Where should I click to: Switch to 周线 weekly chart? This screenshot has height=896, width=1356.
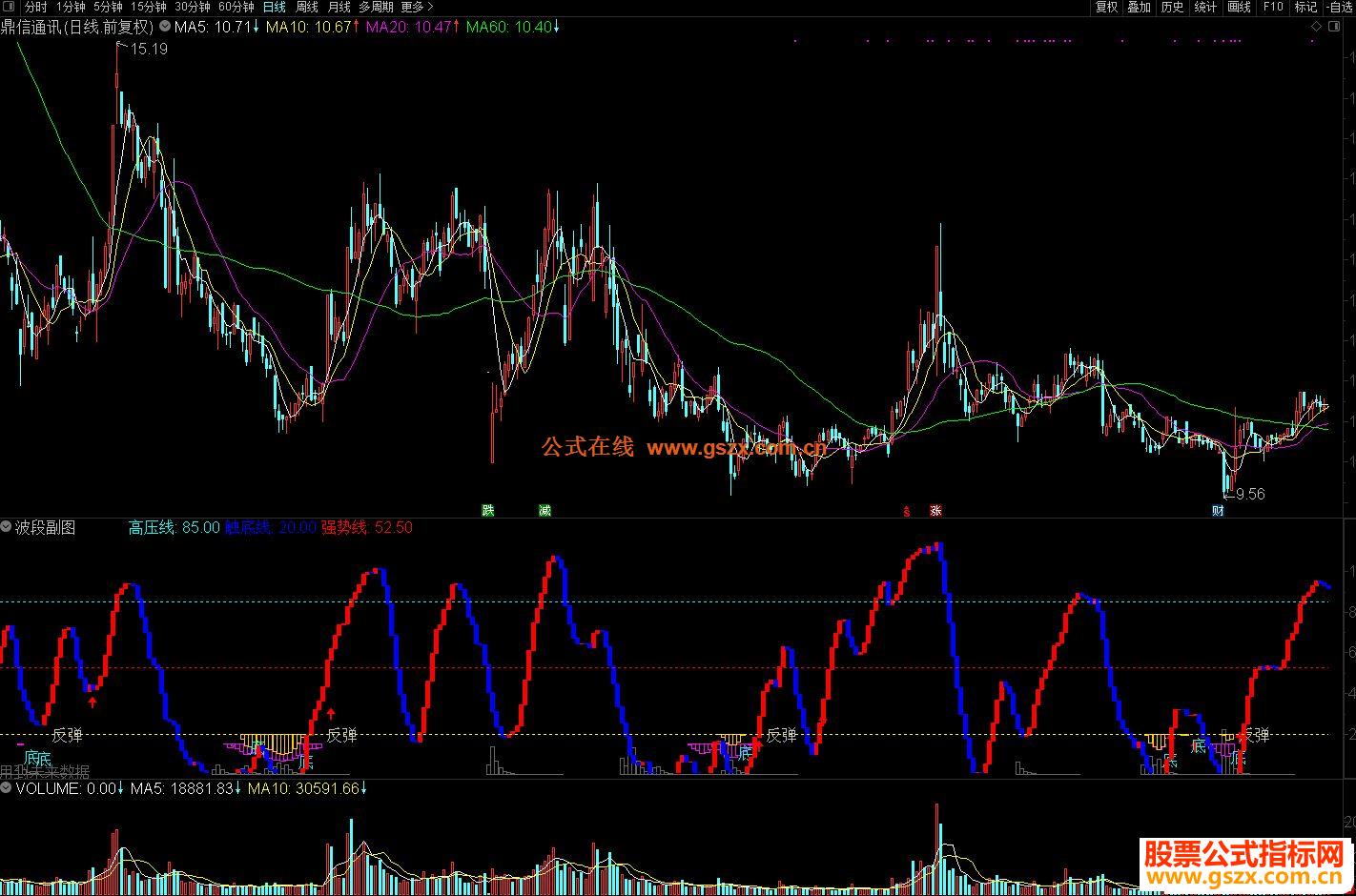coord(306,7)
